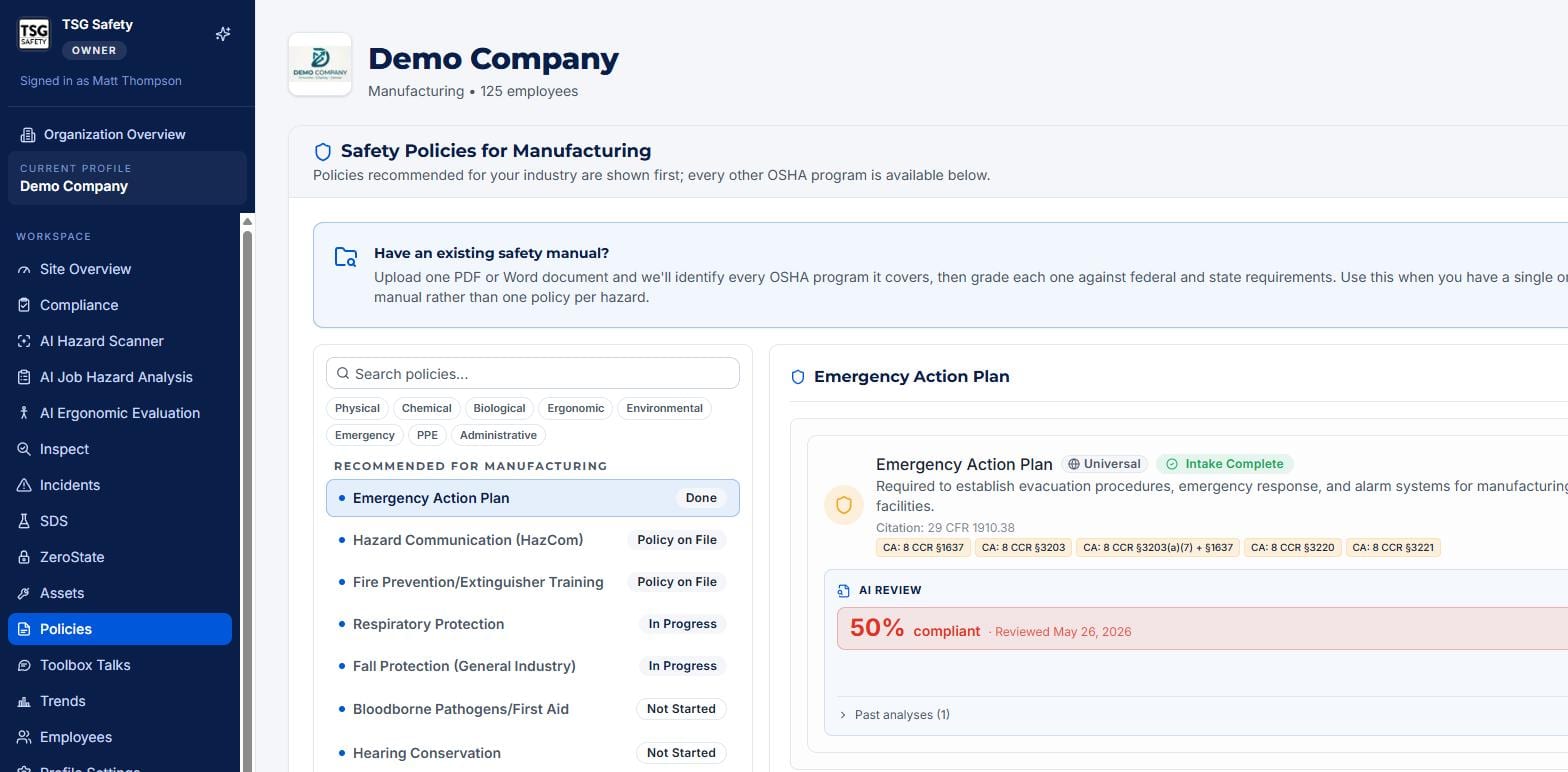Screen dimensions: 1568x772
Task: Filter policies by Emergency
Action: click(365, 435)
